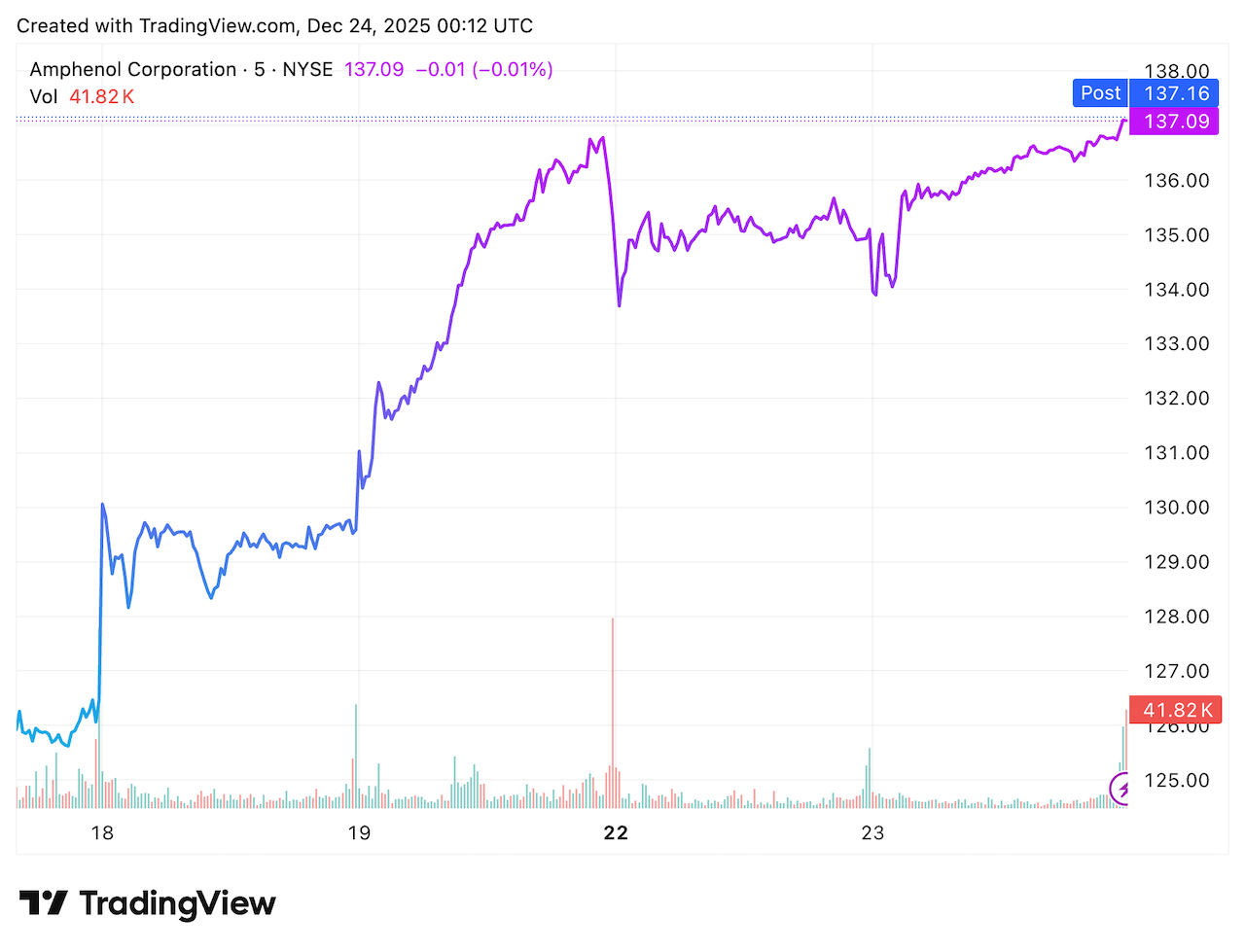
Task: Click the −0.01 (−0.01%) change value
Action: click(484, 70)
